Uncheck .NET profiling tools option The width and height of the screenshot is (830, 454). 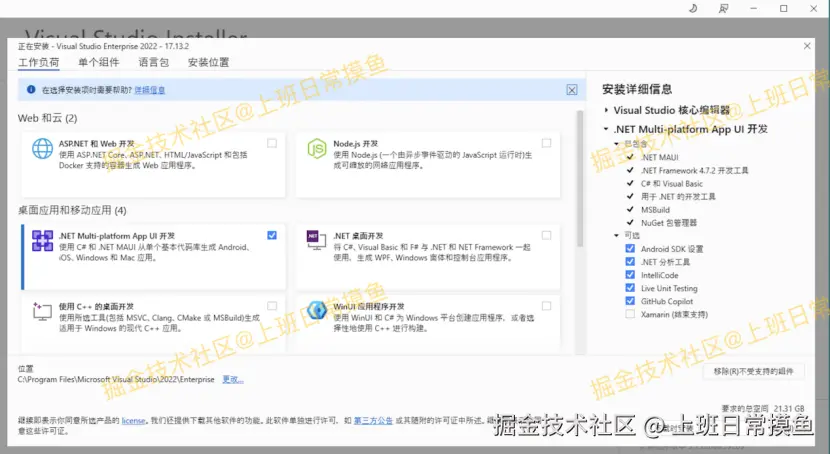(x=630, y=262)
